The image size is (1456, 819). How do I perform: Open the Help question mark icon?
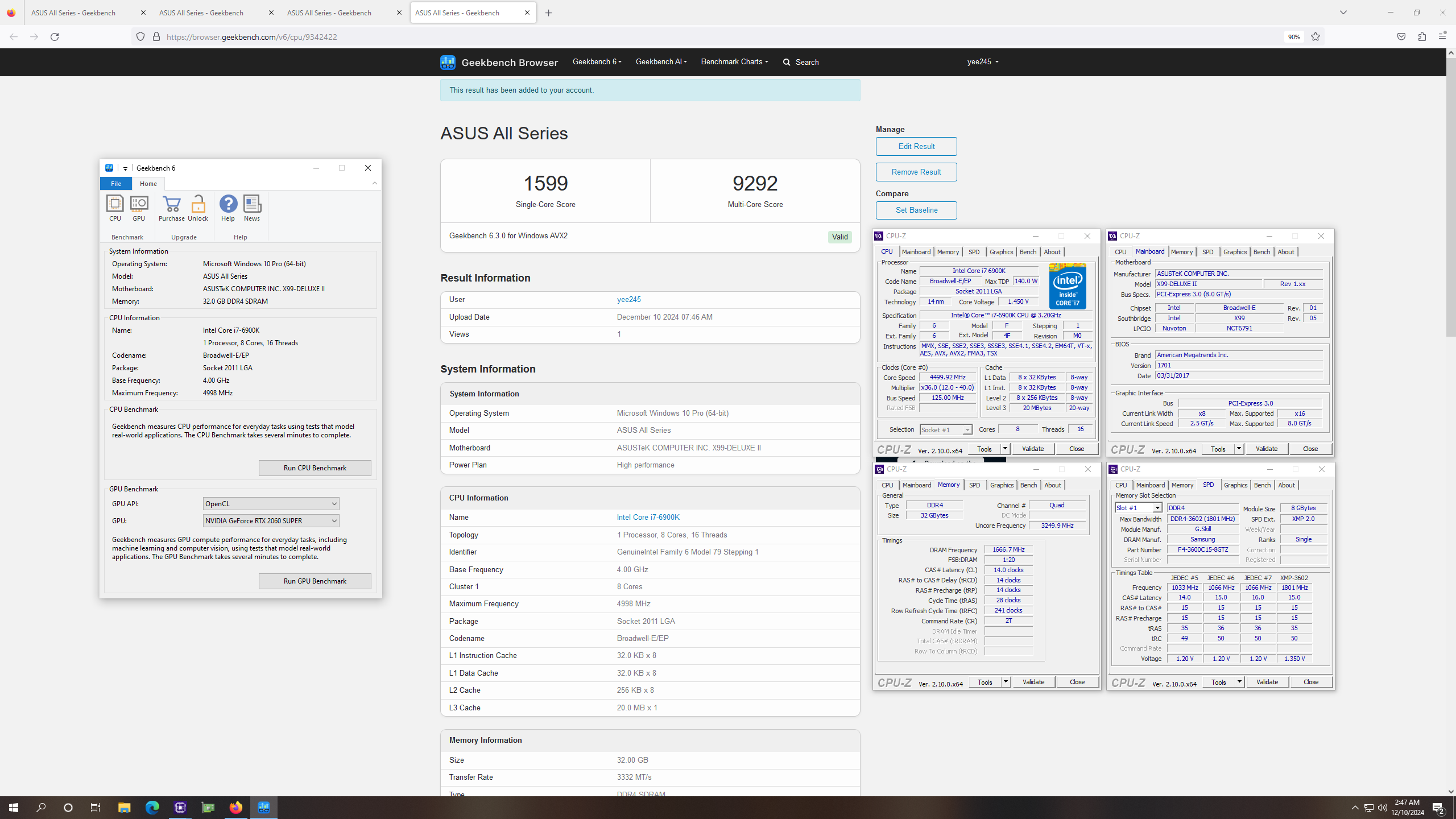228,208
